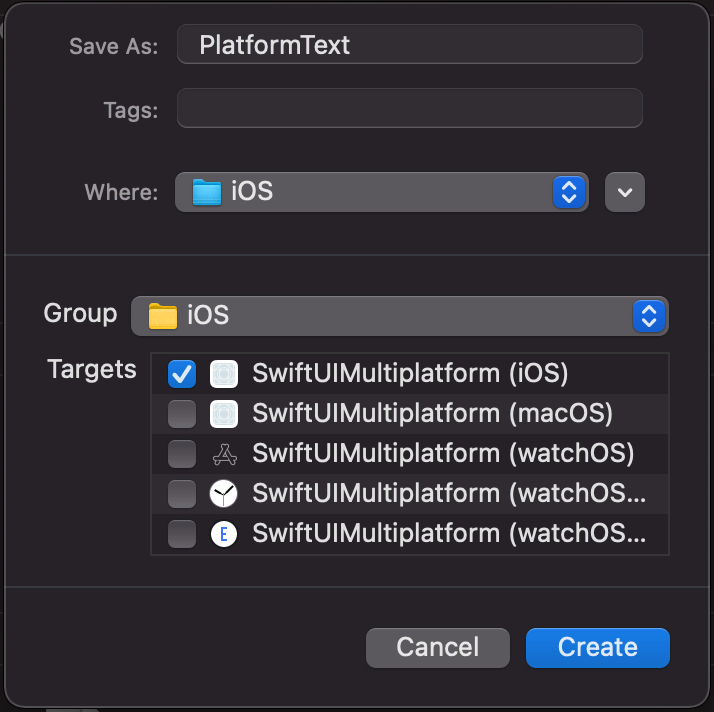714x712 pixels.
Task: Click the watchOS target's app template icon
Action: (x=224, y=454)
